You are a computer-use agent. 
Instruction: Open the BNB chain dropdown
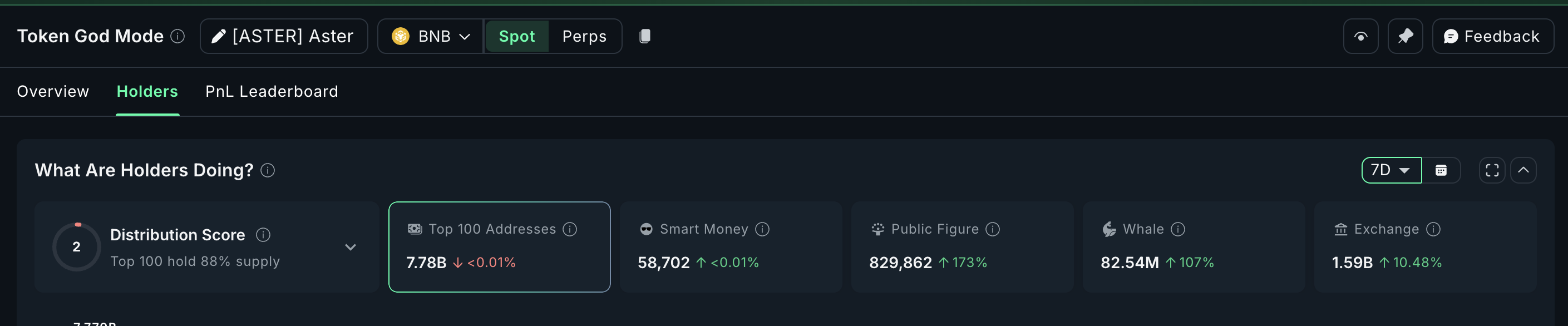(430, 36)
